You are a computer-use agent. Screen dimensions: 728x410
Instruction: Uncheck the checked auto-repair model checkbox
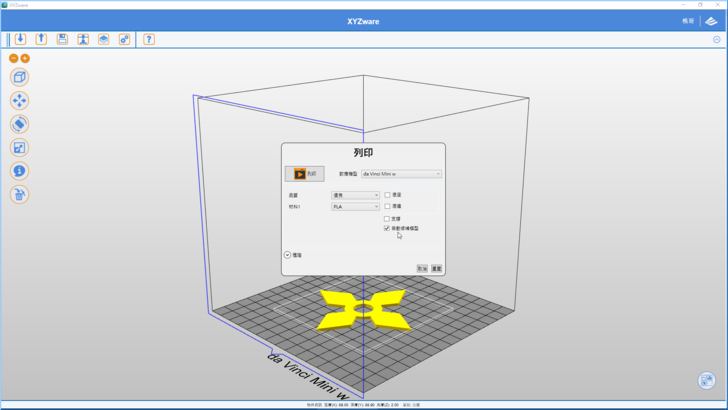[387, 228]
